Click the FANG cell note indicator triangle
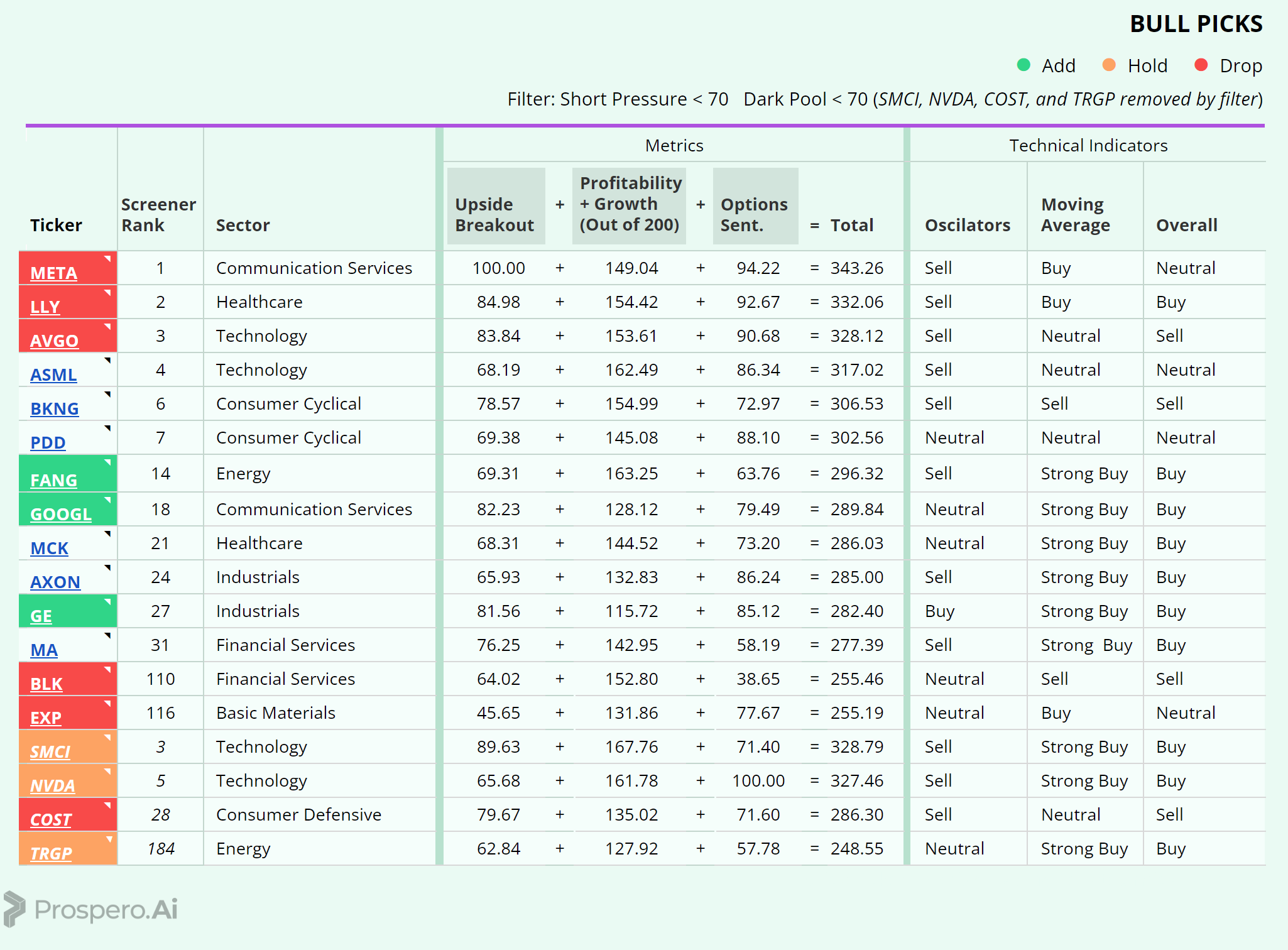Image resolution: width=1288 pixels, height=950 pixels. pos(108,462)
